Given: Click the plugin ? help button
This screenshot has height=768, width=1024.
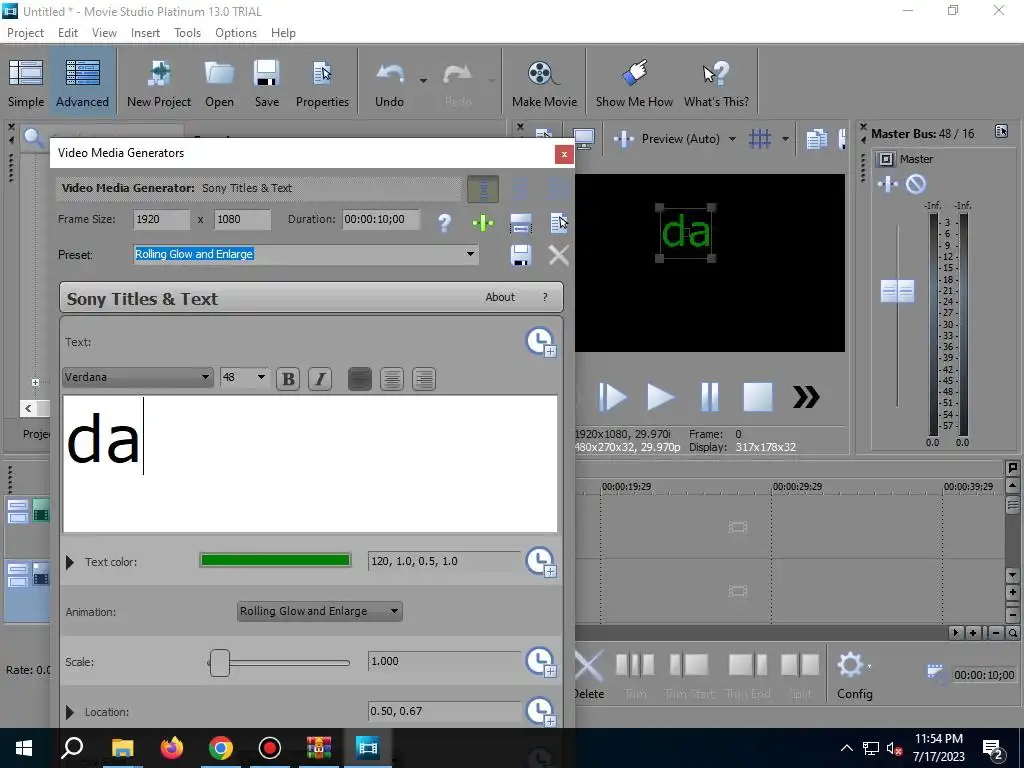Looking at the screenshot, I should click(545, 297).
